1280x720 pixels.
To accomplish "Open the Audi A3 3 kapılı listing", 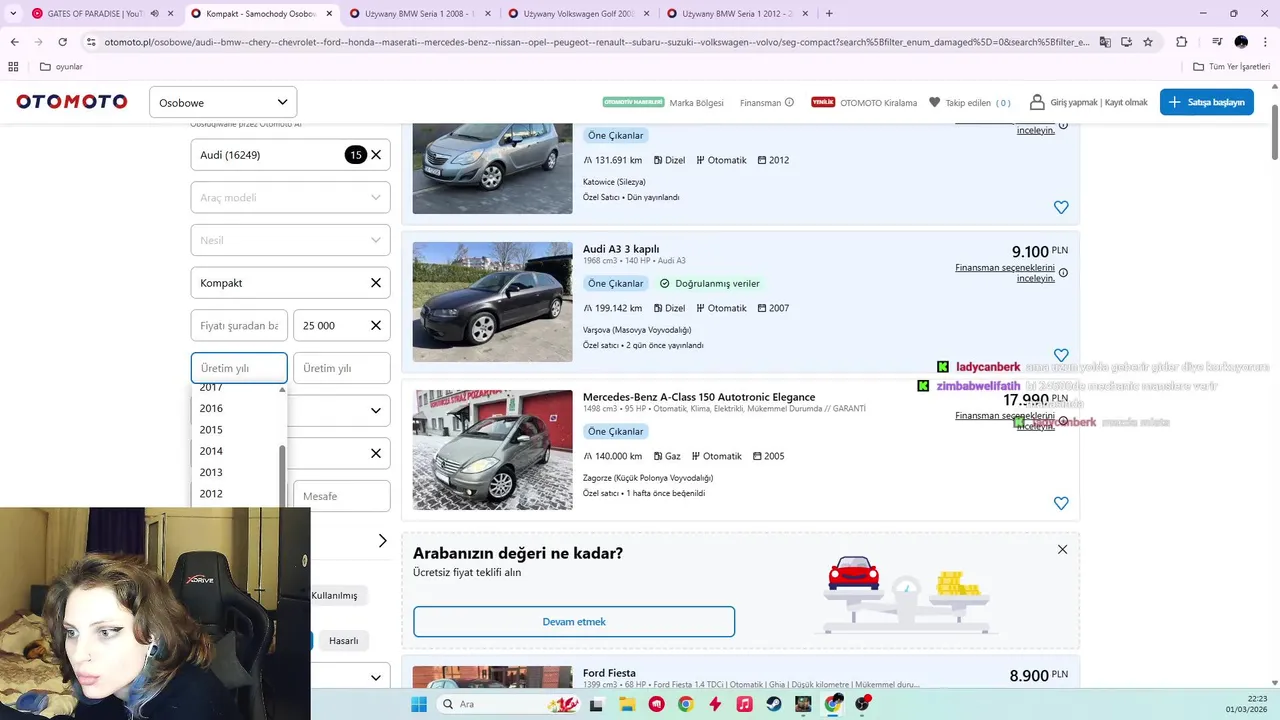I will (x=621, y=249).
